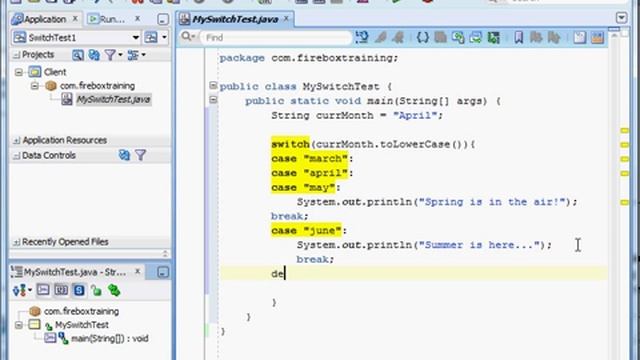Click the first greyed flag icon after bookmark
This screenshot has width=640, height=360.
[x=536, y=38]
